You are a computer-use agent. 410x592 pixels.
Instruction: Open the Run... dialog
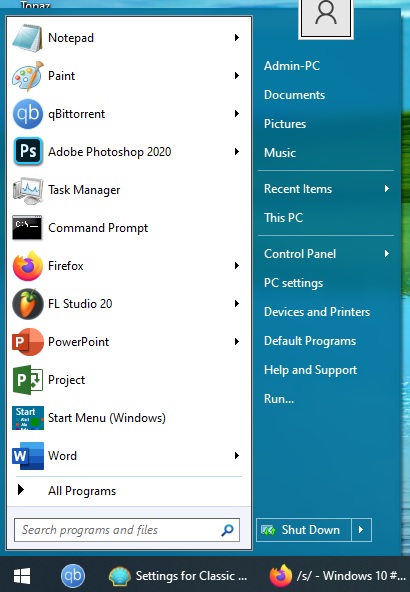(x=279, y=399)
